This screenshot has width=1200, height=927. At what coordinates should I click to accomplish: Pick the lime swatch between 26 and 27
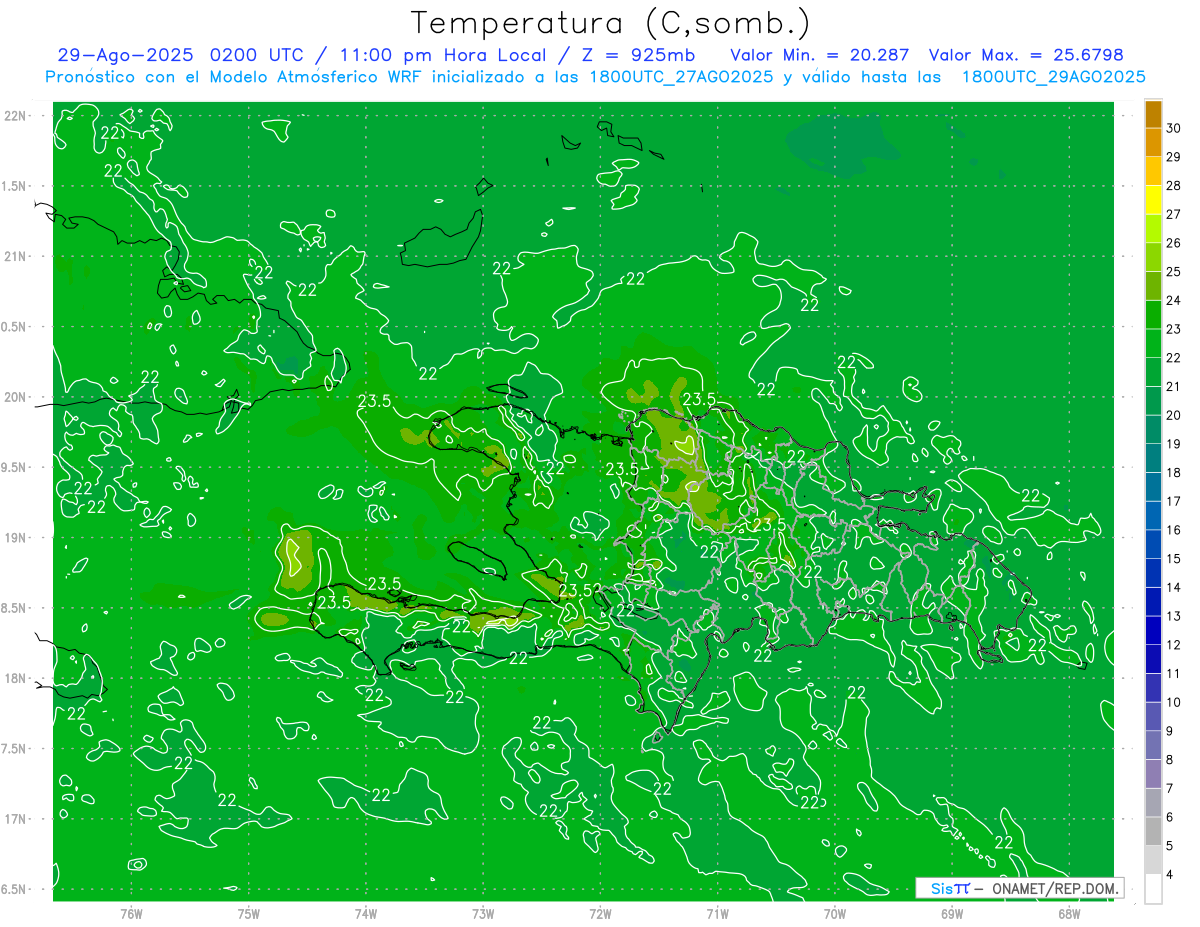coord(1154,229)
